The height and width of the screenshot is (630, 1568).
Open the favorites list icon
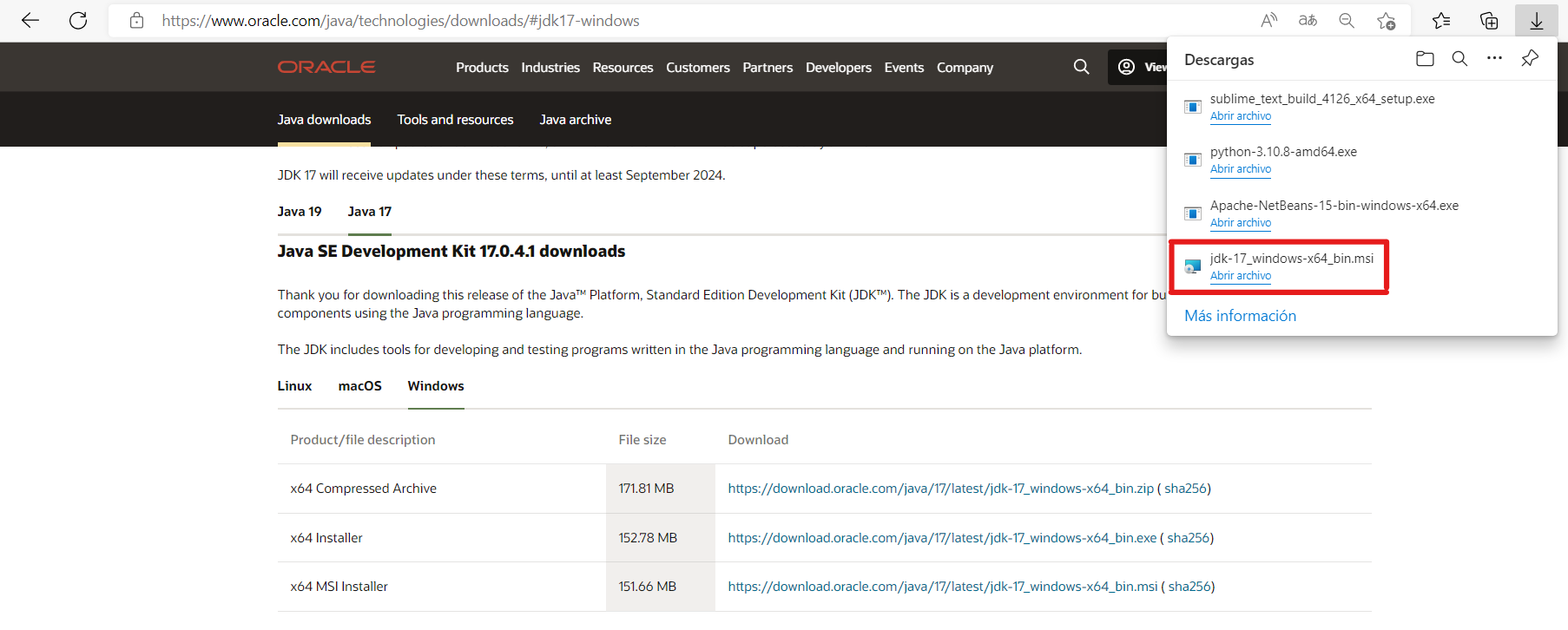point(1441,20)
